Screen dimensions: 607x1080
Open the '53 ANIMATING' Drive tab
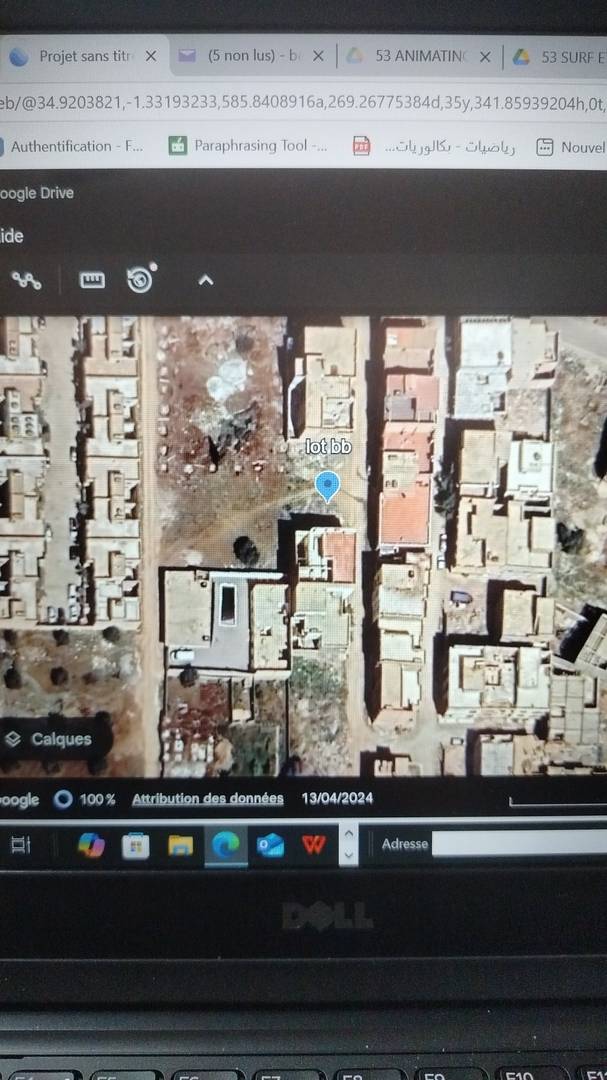pyautogui.click(x=418, y=57)
